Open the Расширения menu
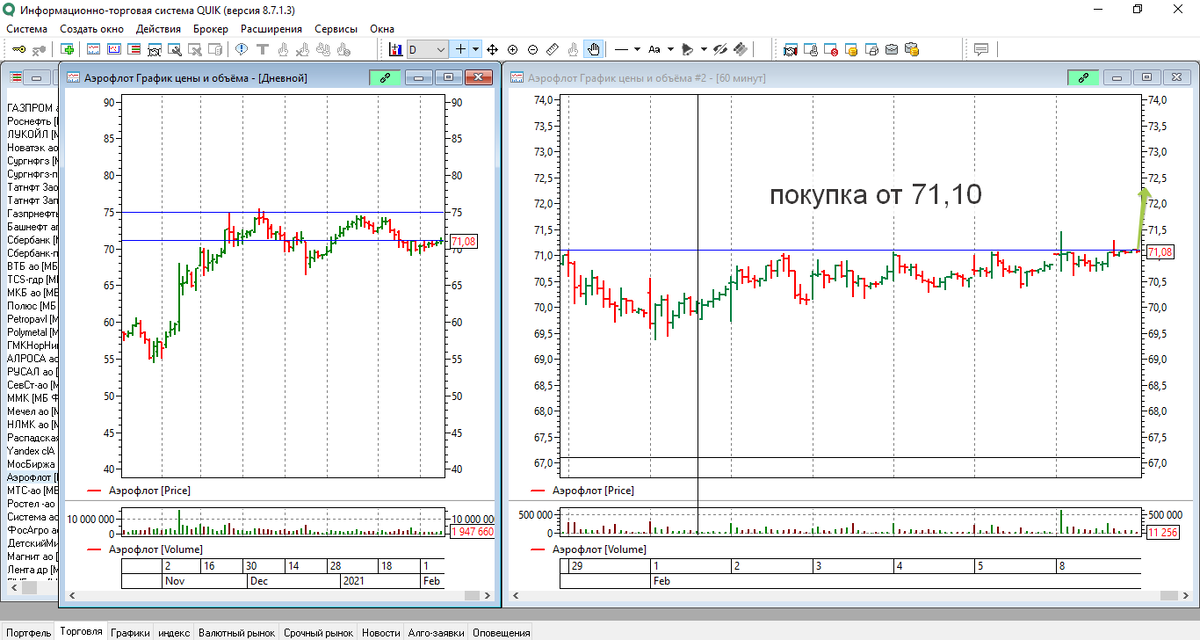Screen dimensions: 1200x640 pos(272,29)
